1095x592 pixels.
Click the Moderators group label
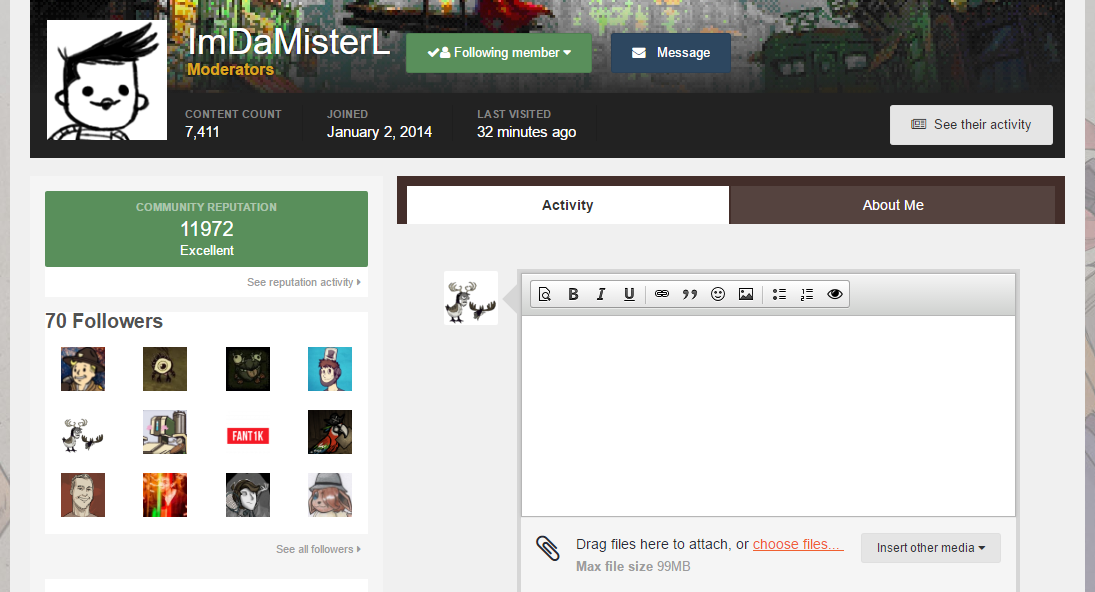coord(230,69)
